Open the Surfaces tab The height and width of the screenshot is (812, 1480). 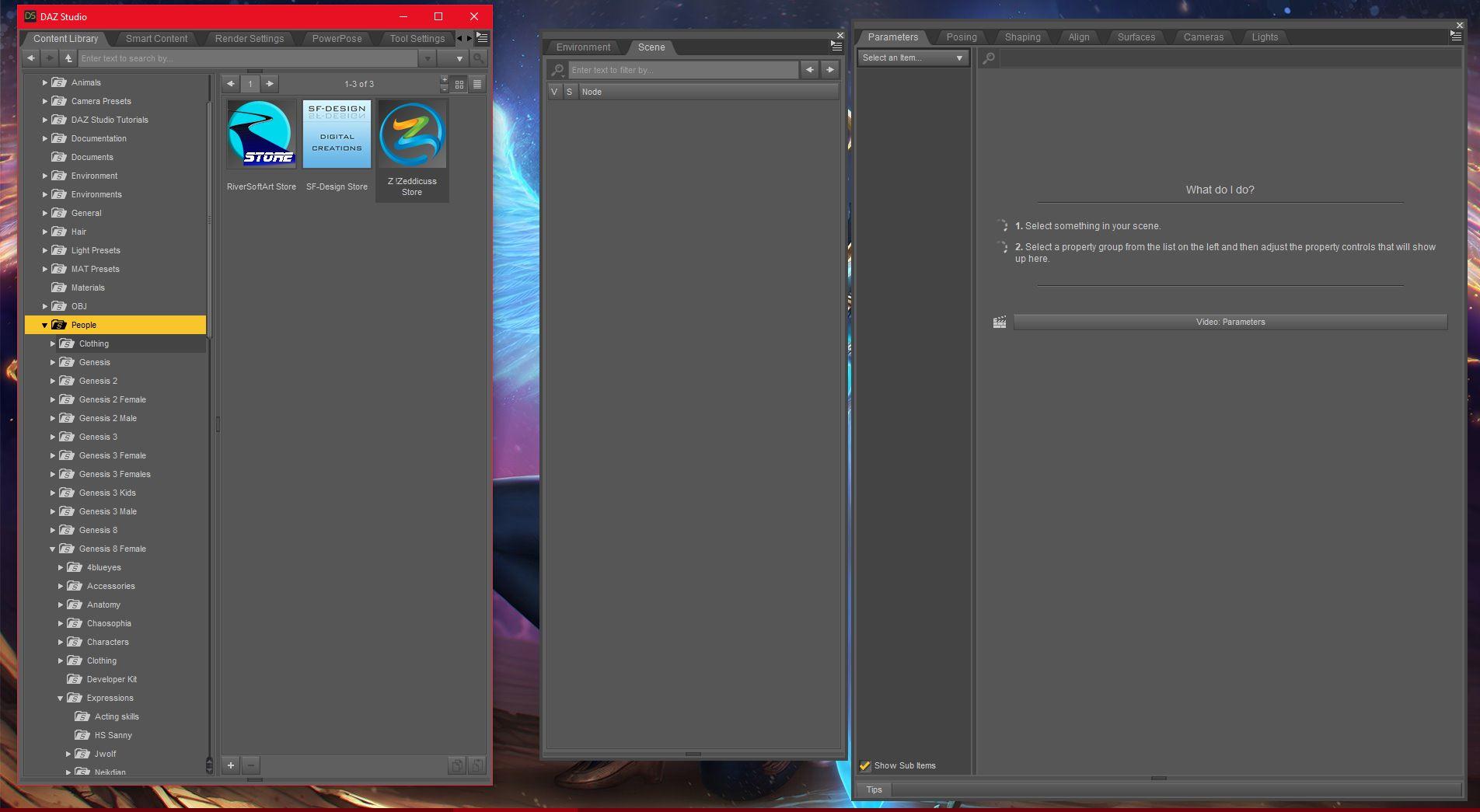1136,37
